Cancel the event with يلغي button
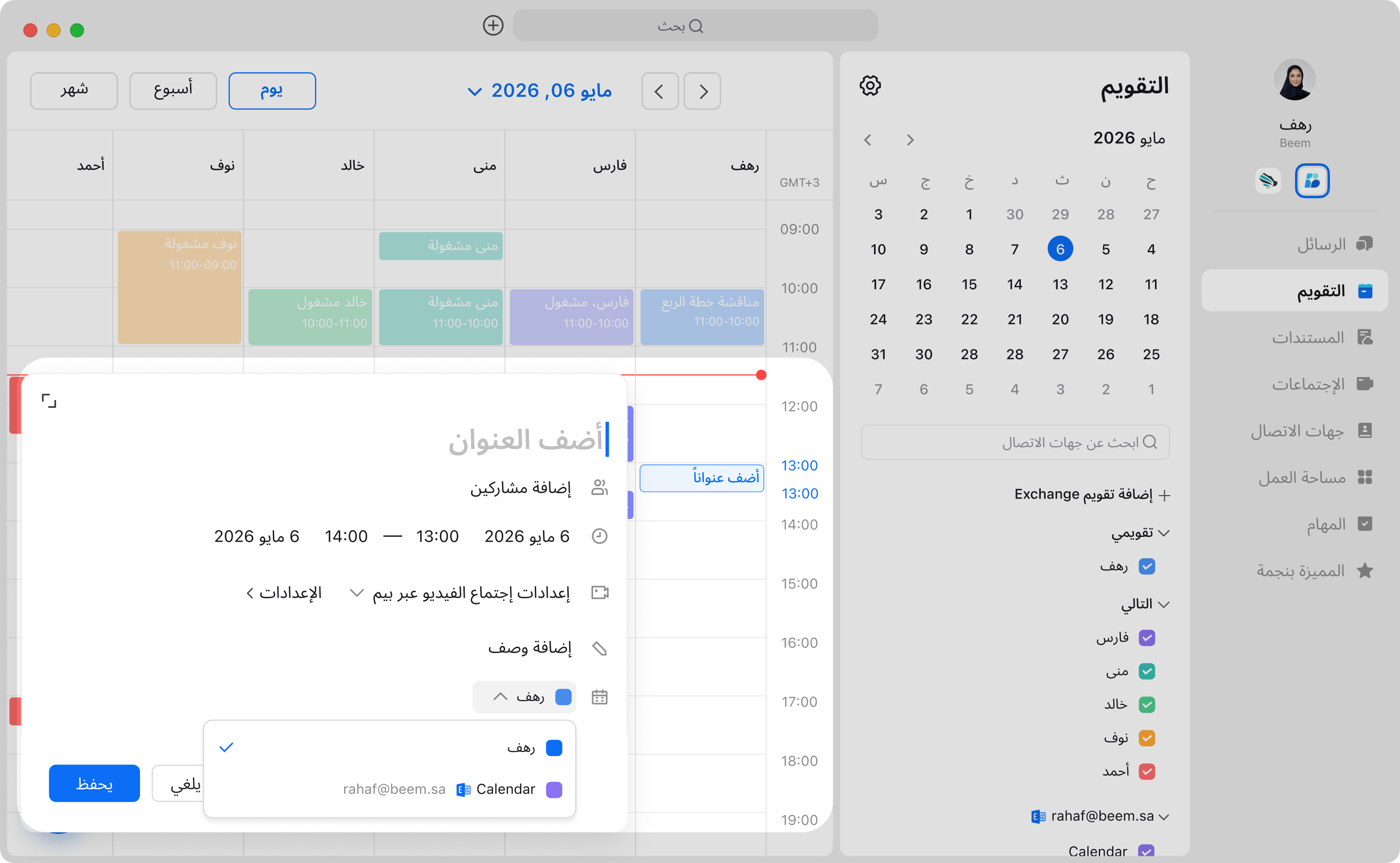 178,783
